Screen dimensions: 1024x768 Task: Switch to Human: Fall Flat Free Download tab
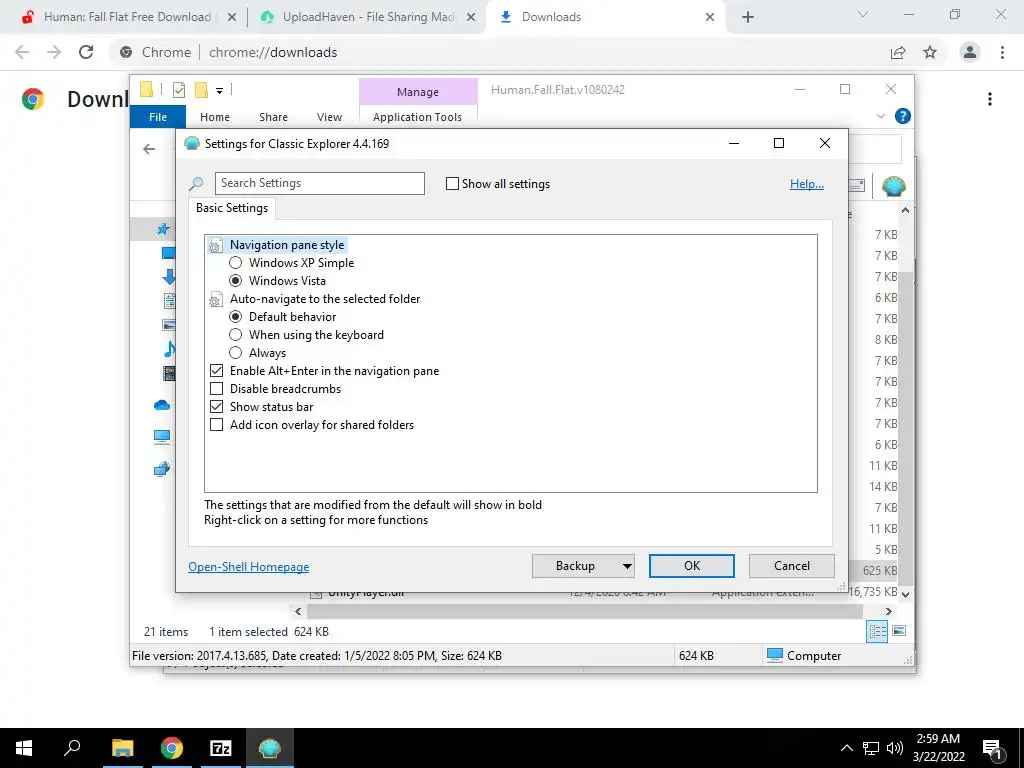tap(127, 17)
